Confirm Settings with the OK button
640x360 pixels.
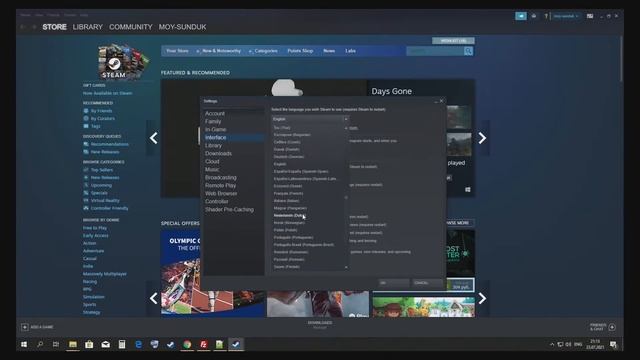point(394,282)
